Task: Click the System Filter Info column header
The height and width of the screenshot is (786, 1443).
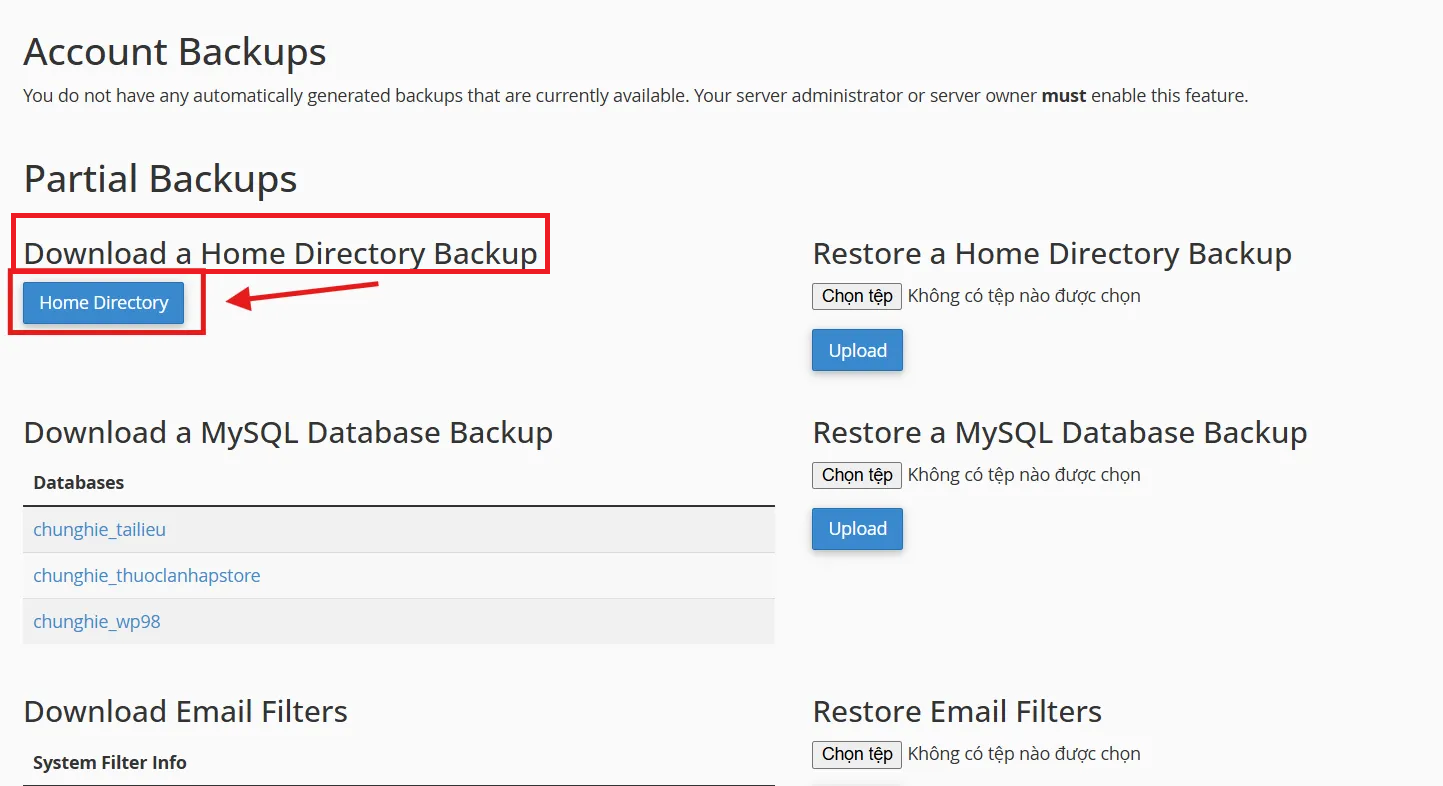Action: coord(109,763)
